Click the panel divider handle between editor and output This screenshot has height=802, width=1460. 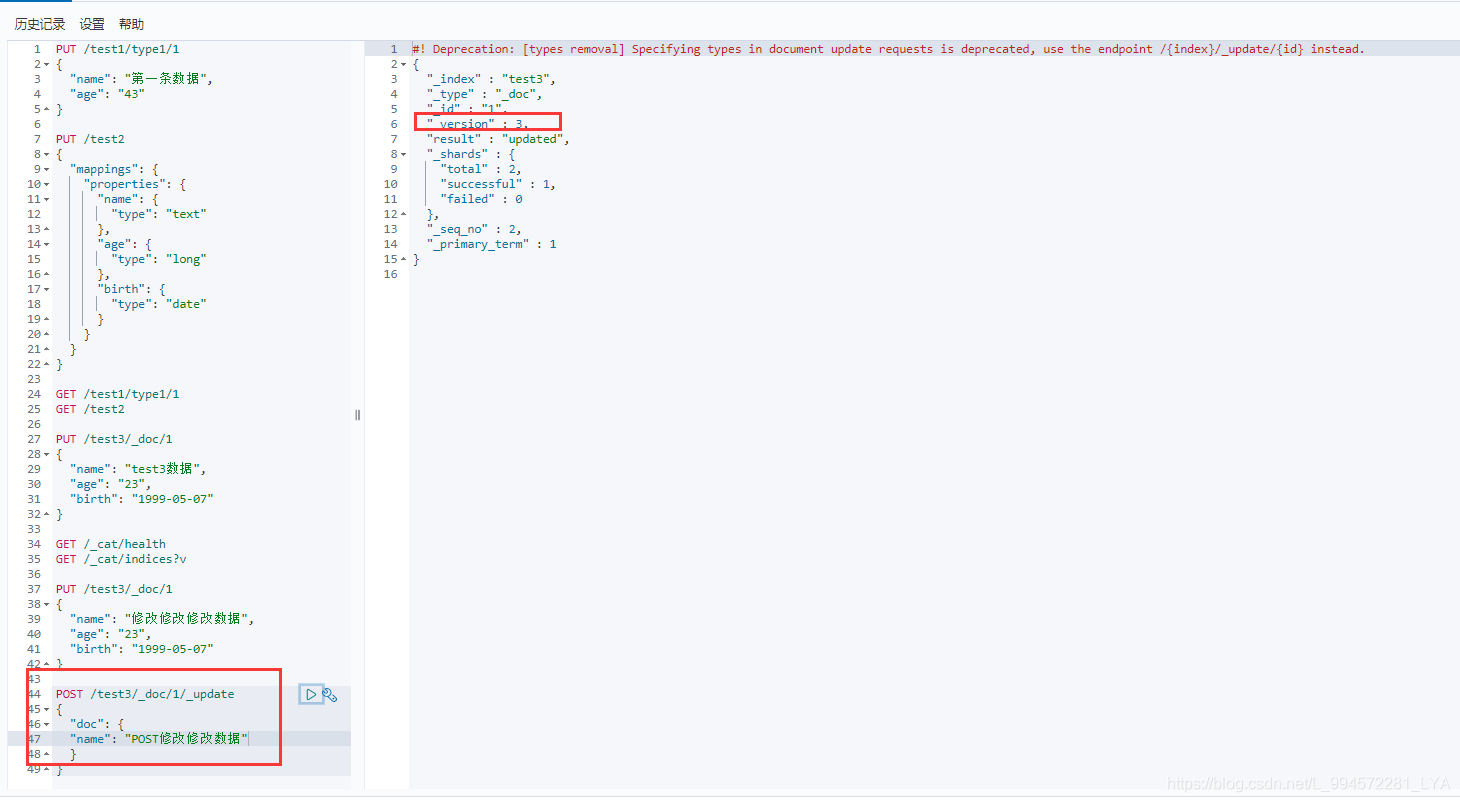(357, 415)
